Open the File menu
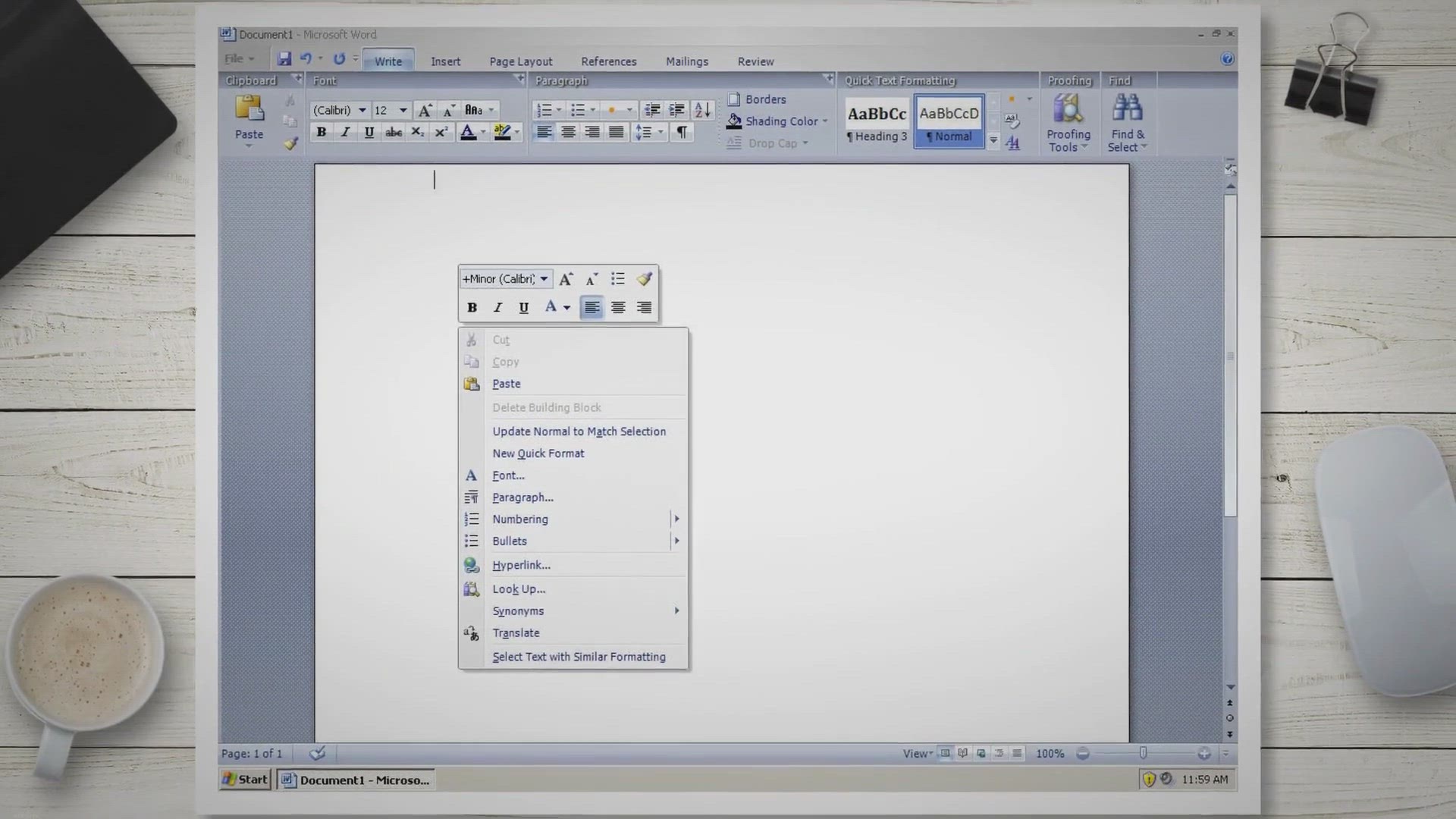 point(239,59)
